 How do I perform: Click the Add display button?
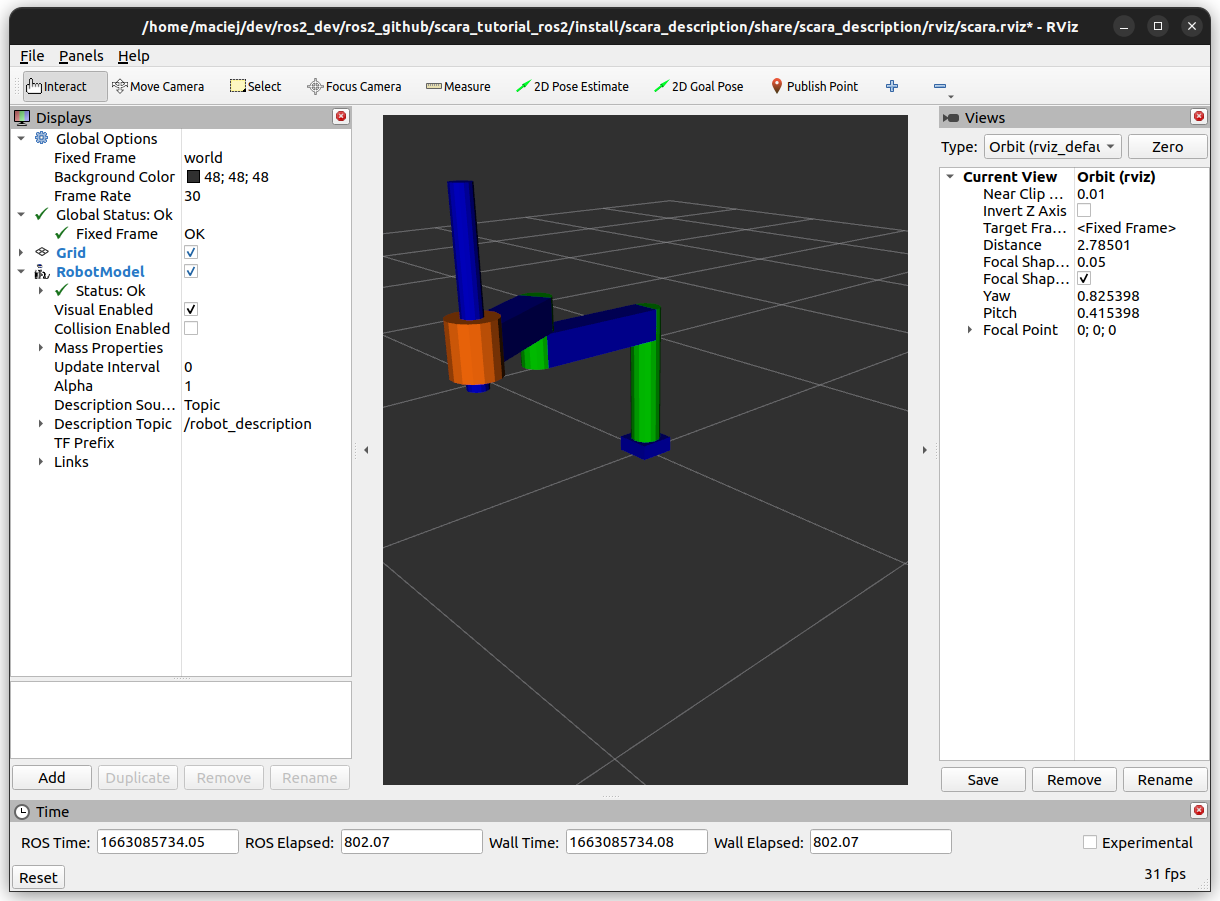[52, 778]
